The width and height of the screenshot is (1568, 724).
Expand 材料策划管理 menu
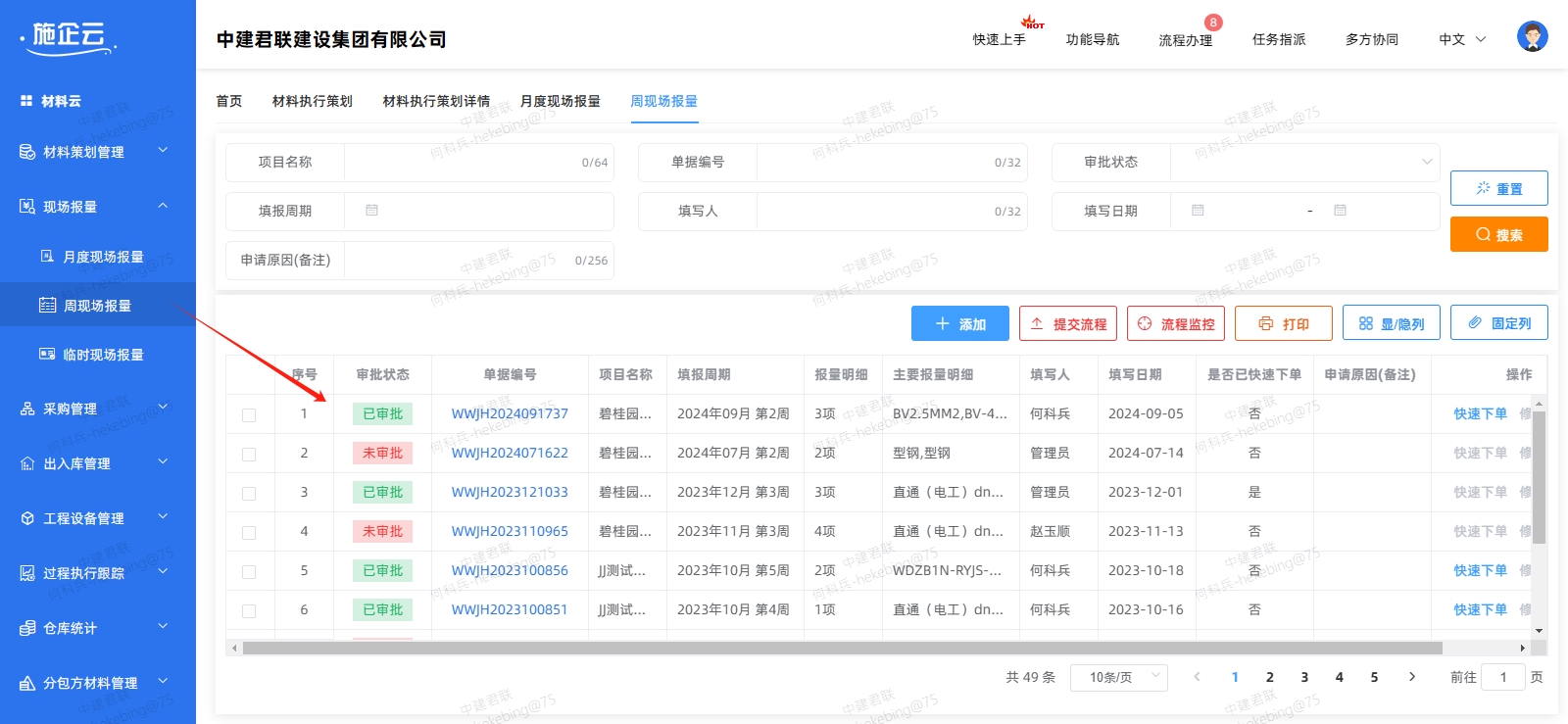coord(163,151)
